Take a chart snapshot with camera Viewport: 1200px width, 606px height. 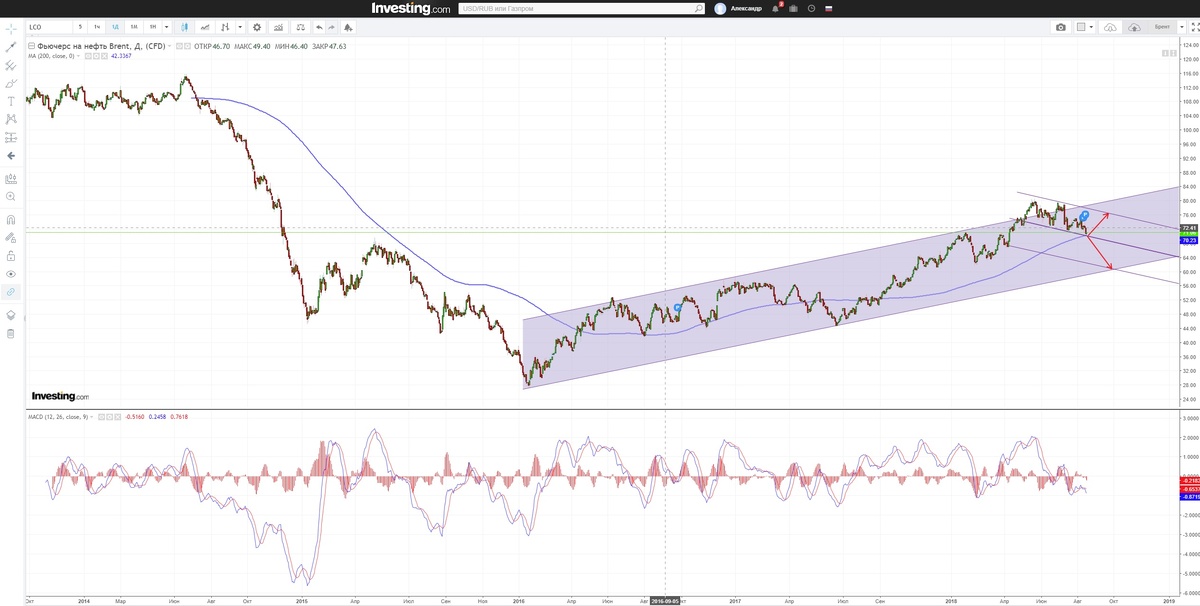click(1061, 27)
